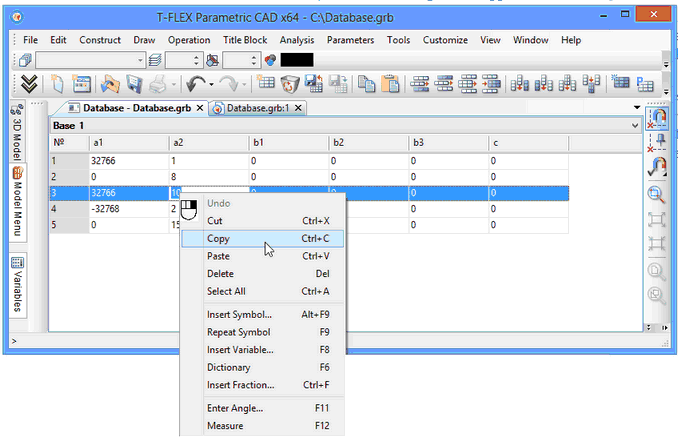The image size is (678, 438).
Task: Click the first row-operation icon
Action: [419, 83]
